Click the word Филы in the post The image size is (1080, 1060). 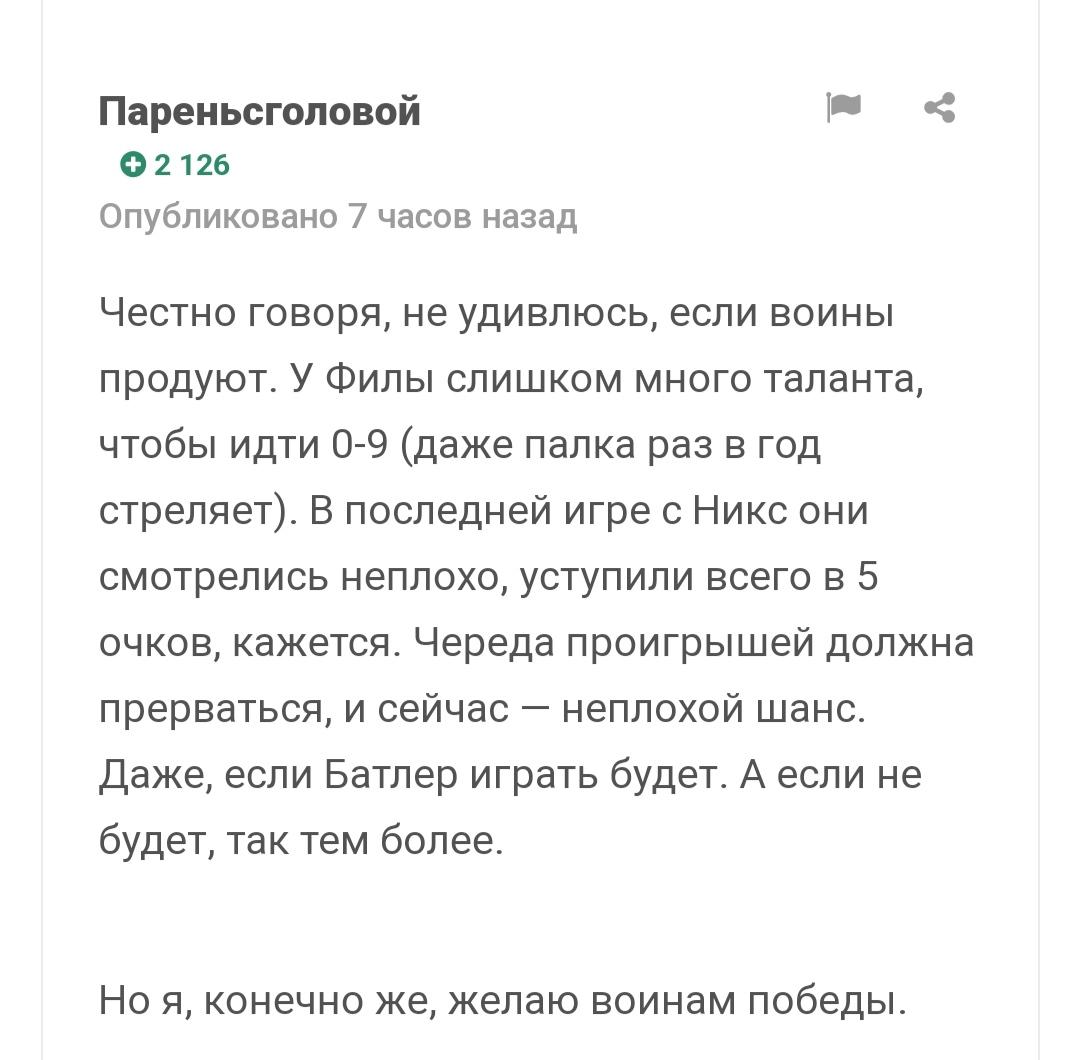click(380, 379)
